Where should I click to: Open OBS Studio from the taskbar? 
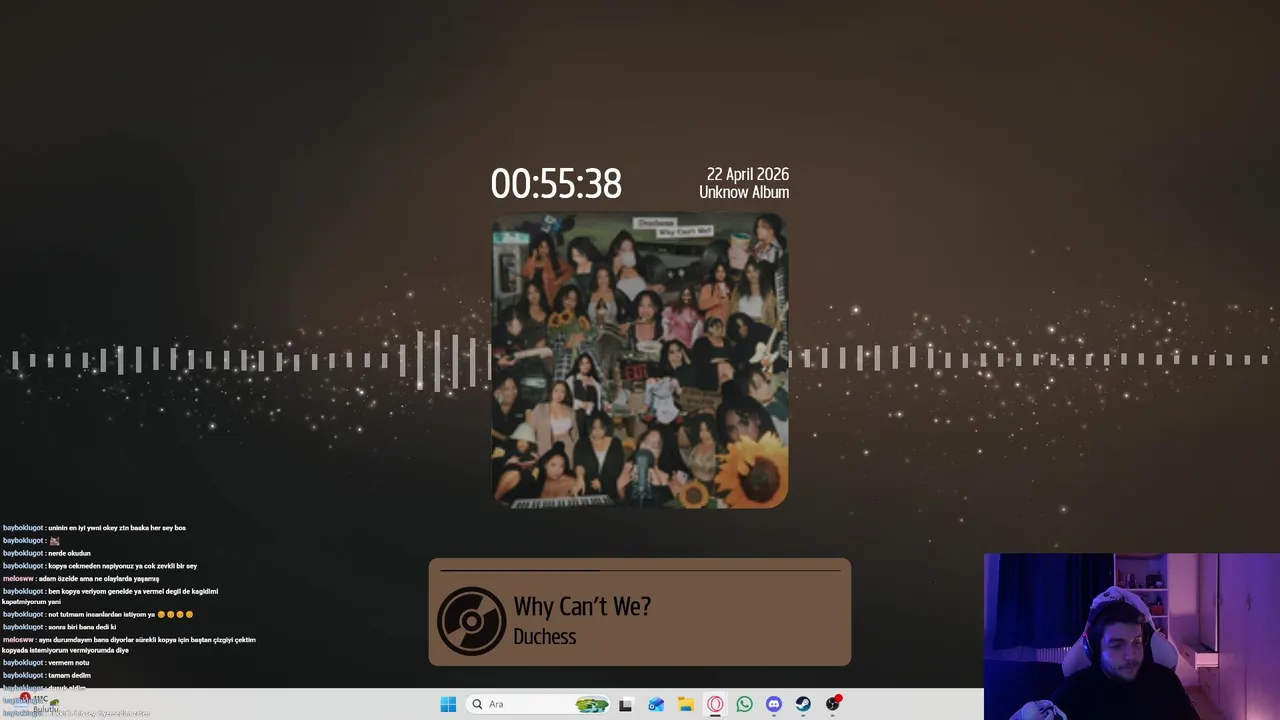[833, 704]
